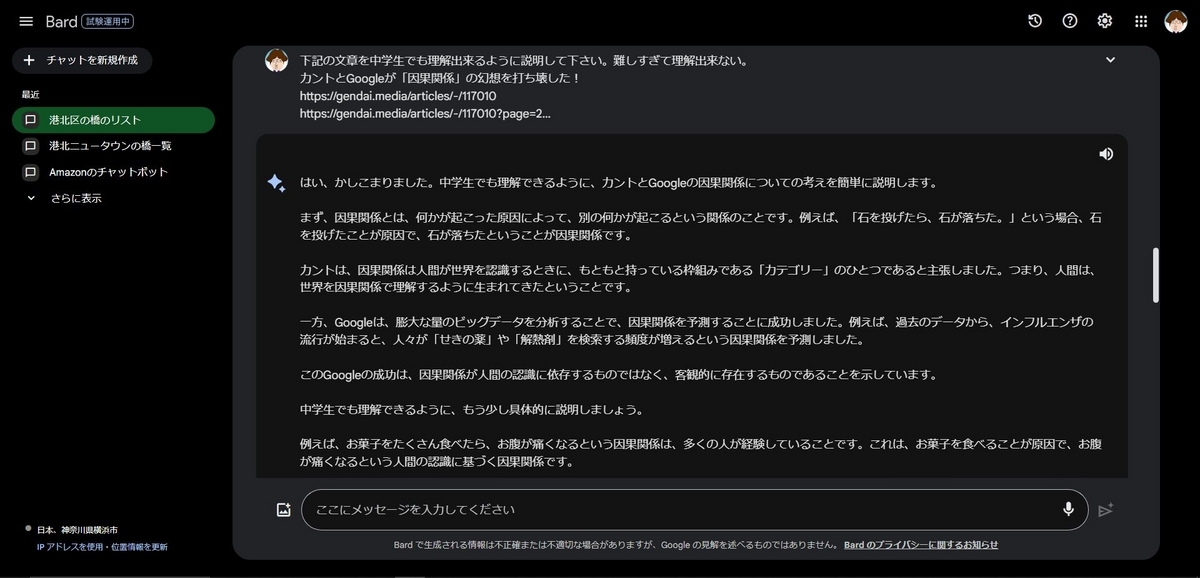Viewport: 1200px width, 578px height.
Task: Open Bard のプライバシーに関するお知らせ link
Action: coord(920,545)
